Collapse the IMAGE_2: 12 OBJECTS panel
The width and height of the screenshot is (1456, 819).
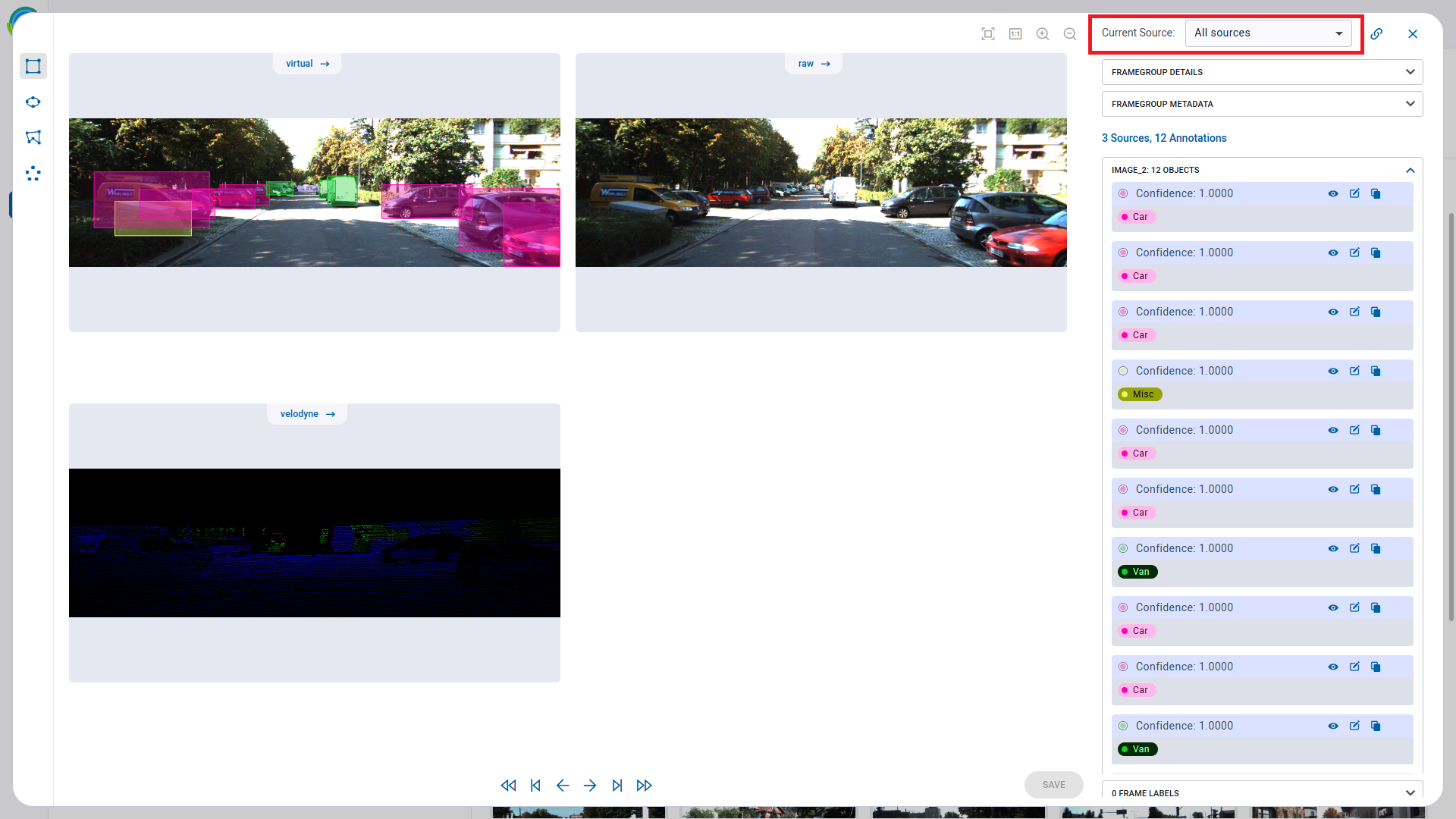(x=1410, y=170)
